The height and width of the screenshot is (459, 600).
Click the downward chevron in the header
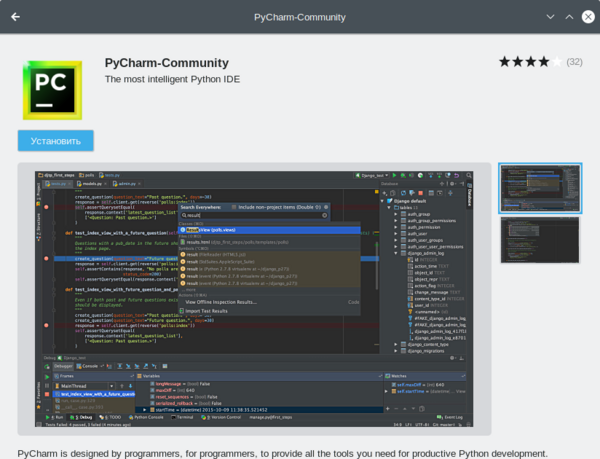click(550, 17)
